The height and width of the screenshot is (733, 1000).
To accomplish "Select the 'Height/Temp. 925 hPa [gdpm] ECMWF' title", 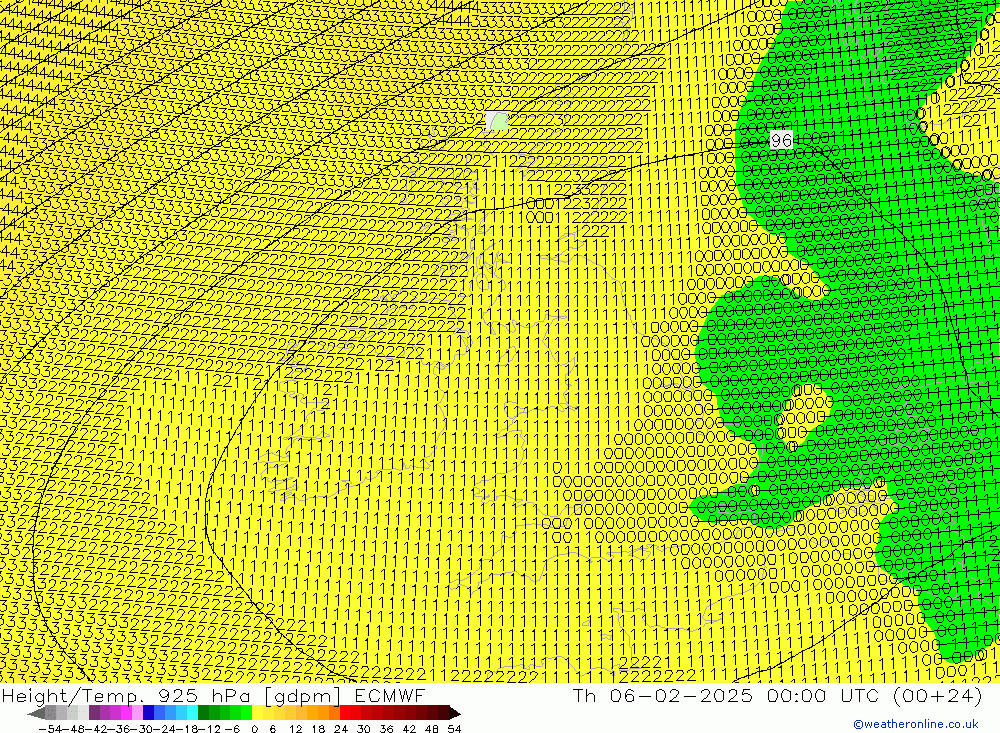I will (x=213, y=695).
